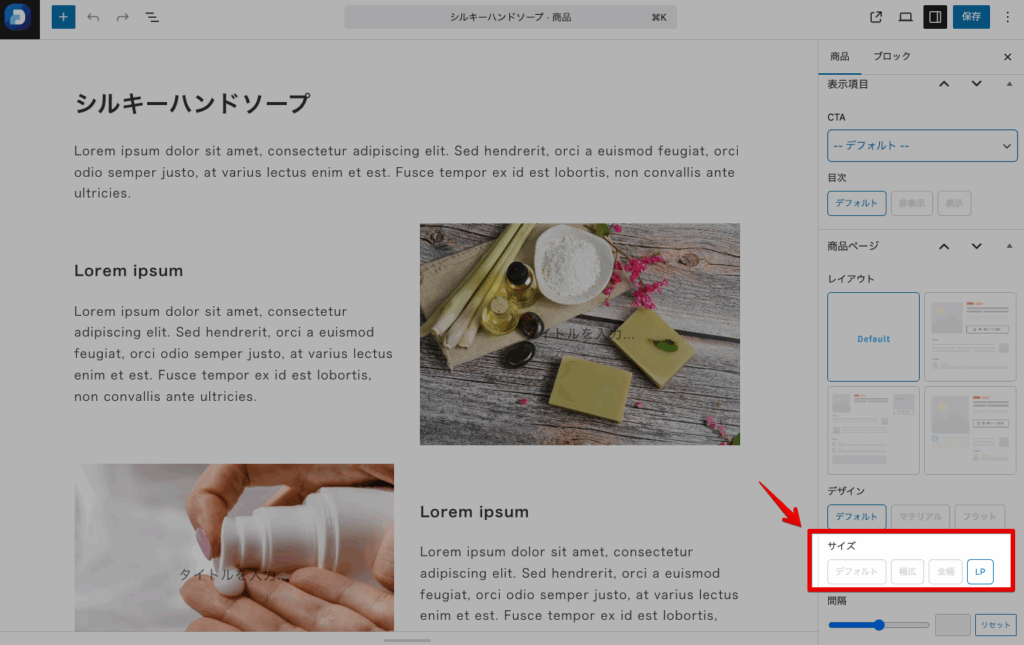Open the three-dot options menu

tap(1007, 17)
